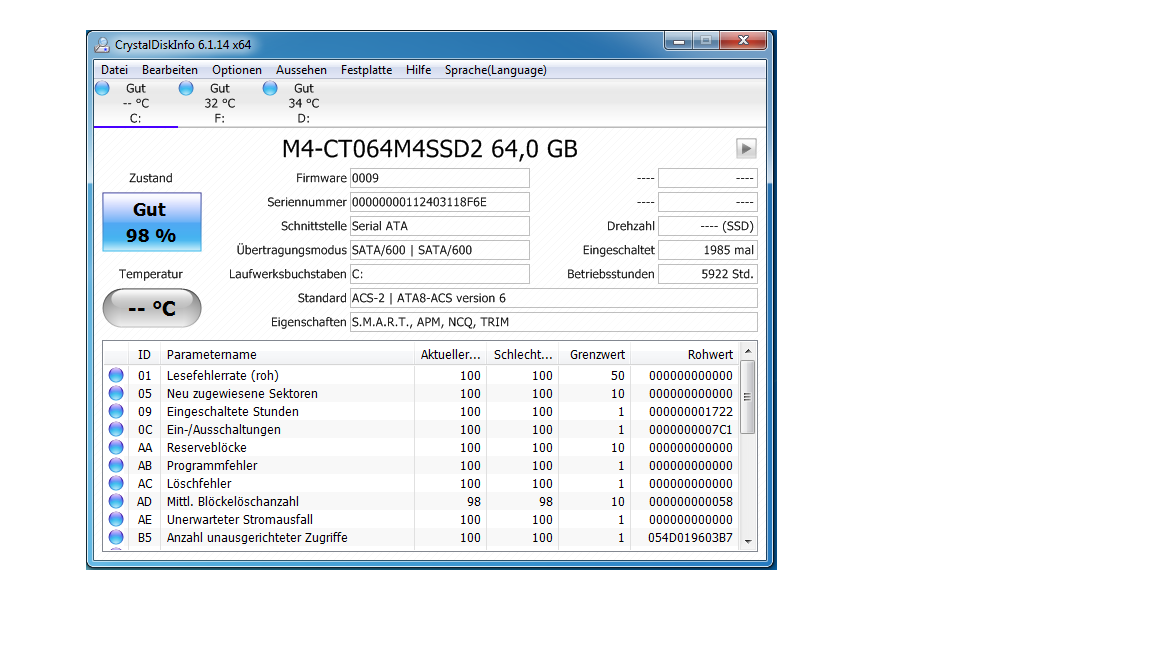1152x648 pixels.
Task: Click the Rohwert column header
Action: point(684,355)
